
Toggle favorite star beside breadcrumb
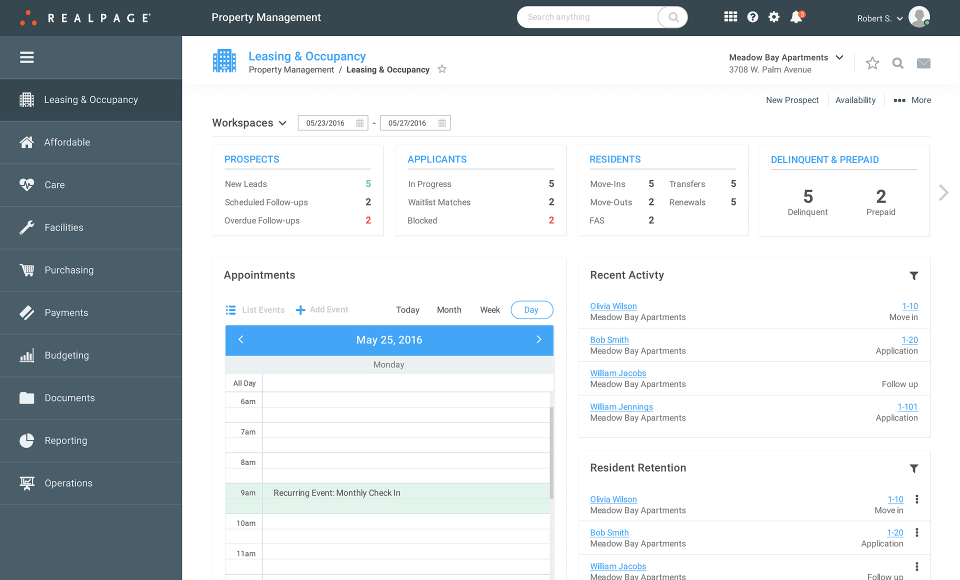click(x=442, y=69)
